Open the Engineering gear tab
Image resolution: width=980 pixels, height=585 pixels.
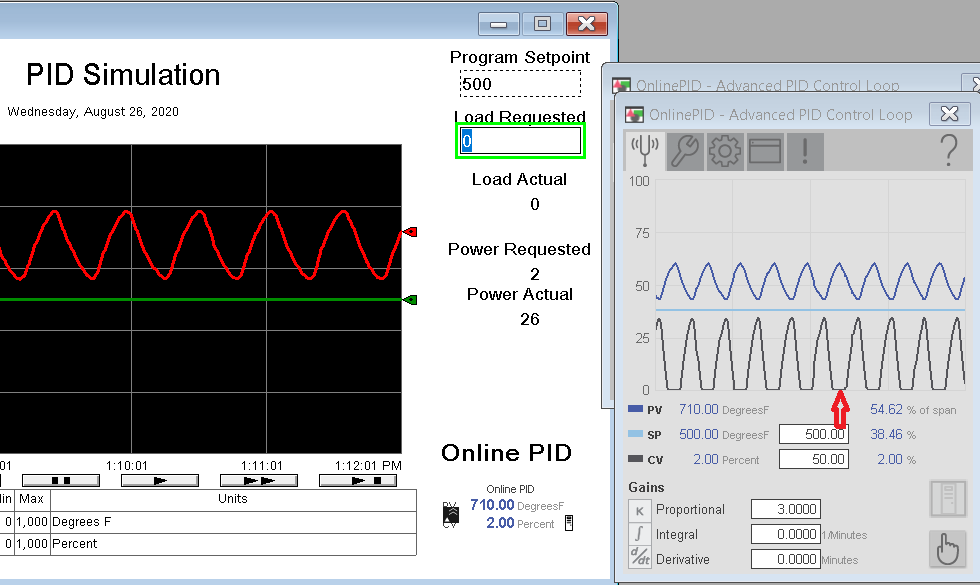pos(724,151)
